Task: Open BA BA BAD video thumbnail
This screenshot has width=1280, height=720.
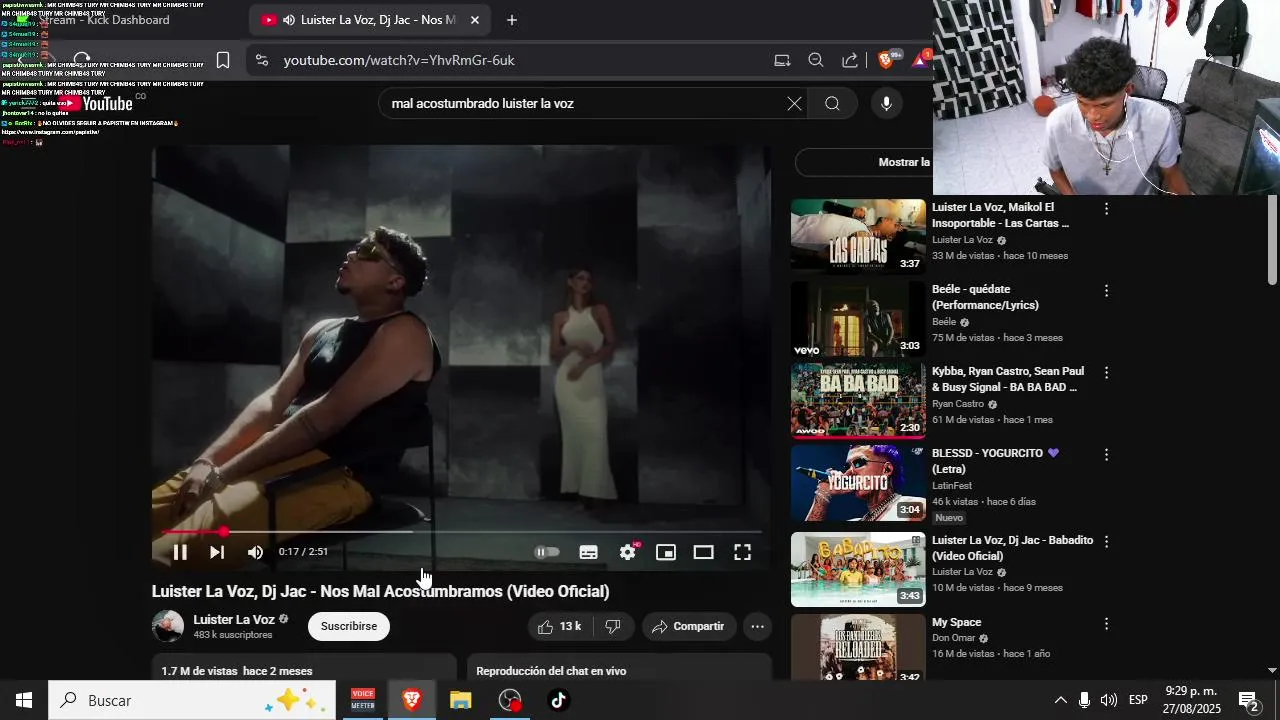Action: [x=858, y=400]
